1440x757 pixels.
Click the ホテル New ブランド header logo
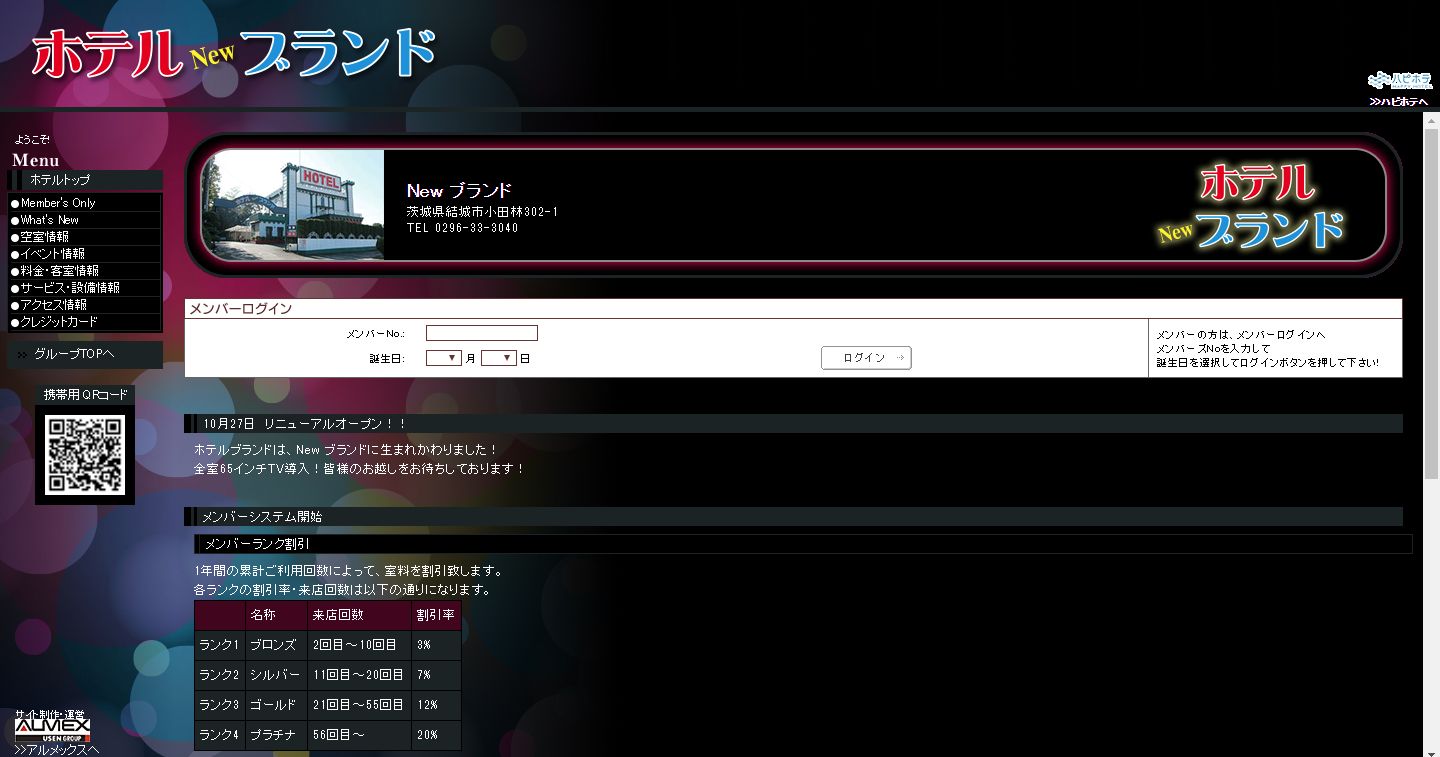point(234,54)
